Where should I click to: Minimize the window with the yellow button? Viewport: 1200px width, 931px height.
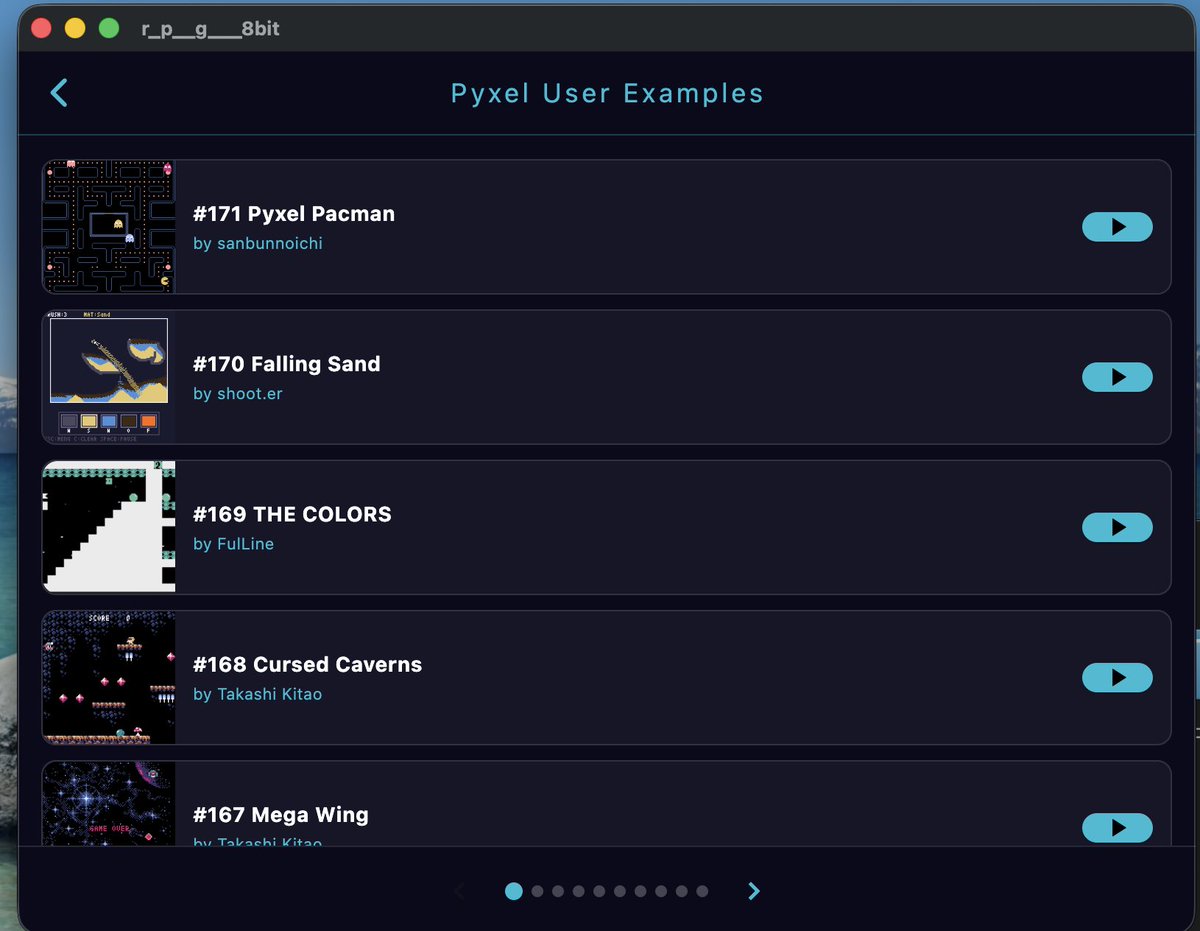click(x=75, y=28)
